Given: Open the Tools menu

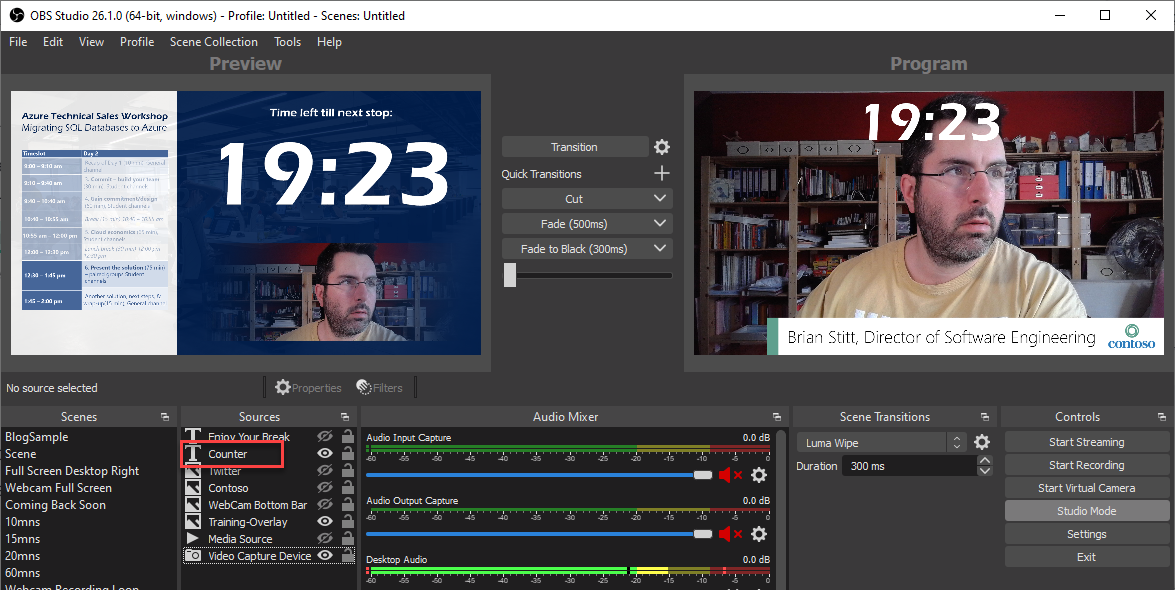Looking at the screenshot, I should (287, 42).
